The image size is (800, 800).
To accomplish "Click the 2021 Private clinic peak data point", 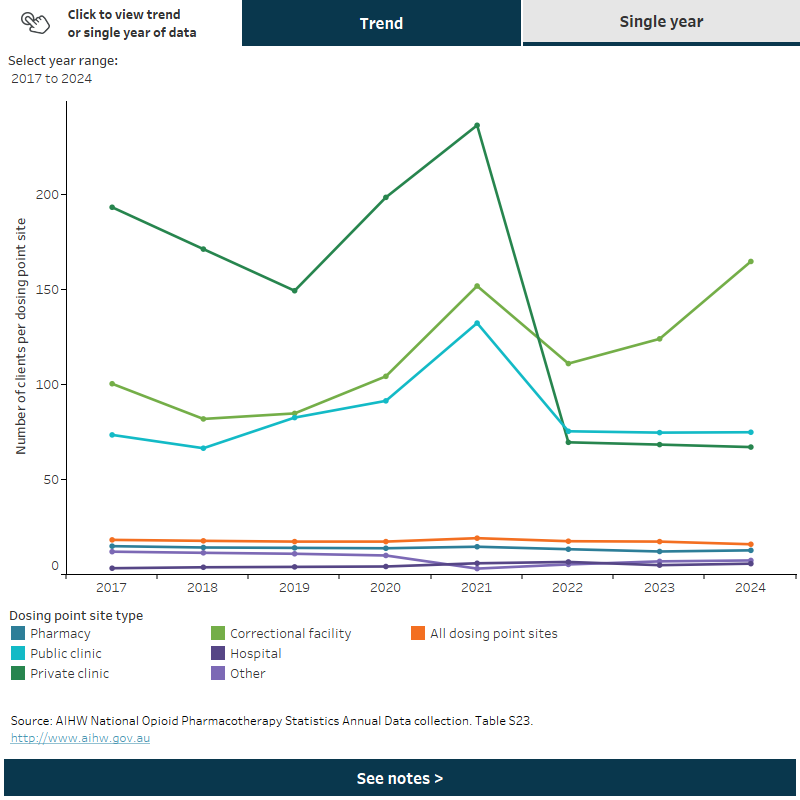I will 476,126.
